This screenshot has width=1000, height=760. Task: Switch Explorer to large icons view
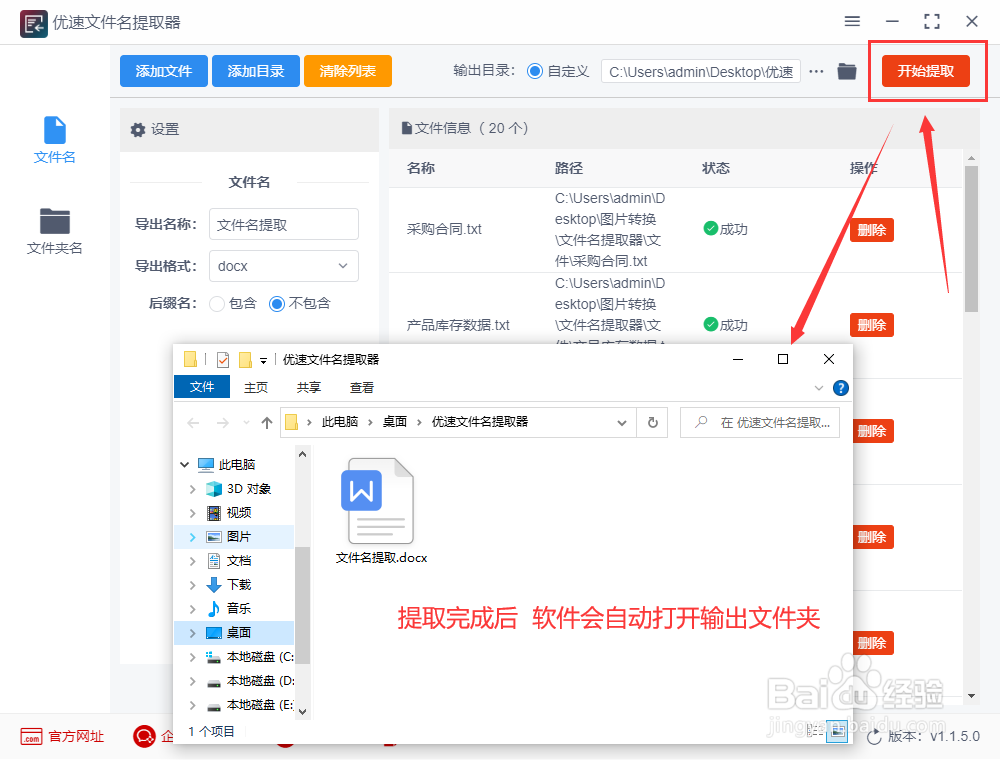coord(837,731)
